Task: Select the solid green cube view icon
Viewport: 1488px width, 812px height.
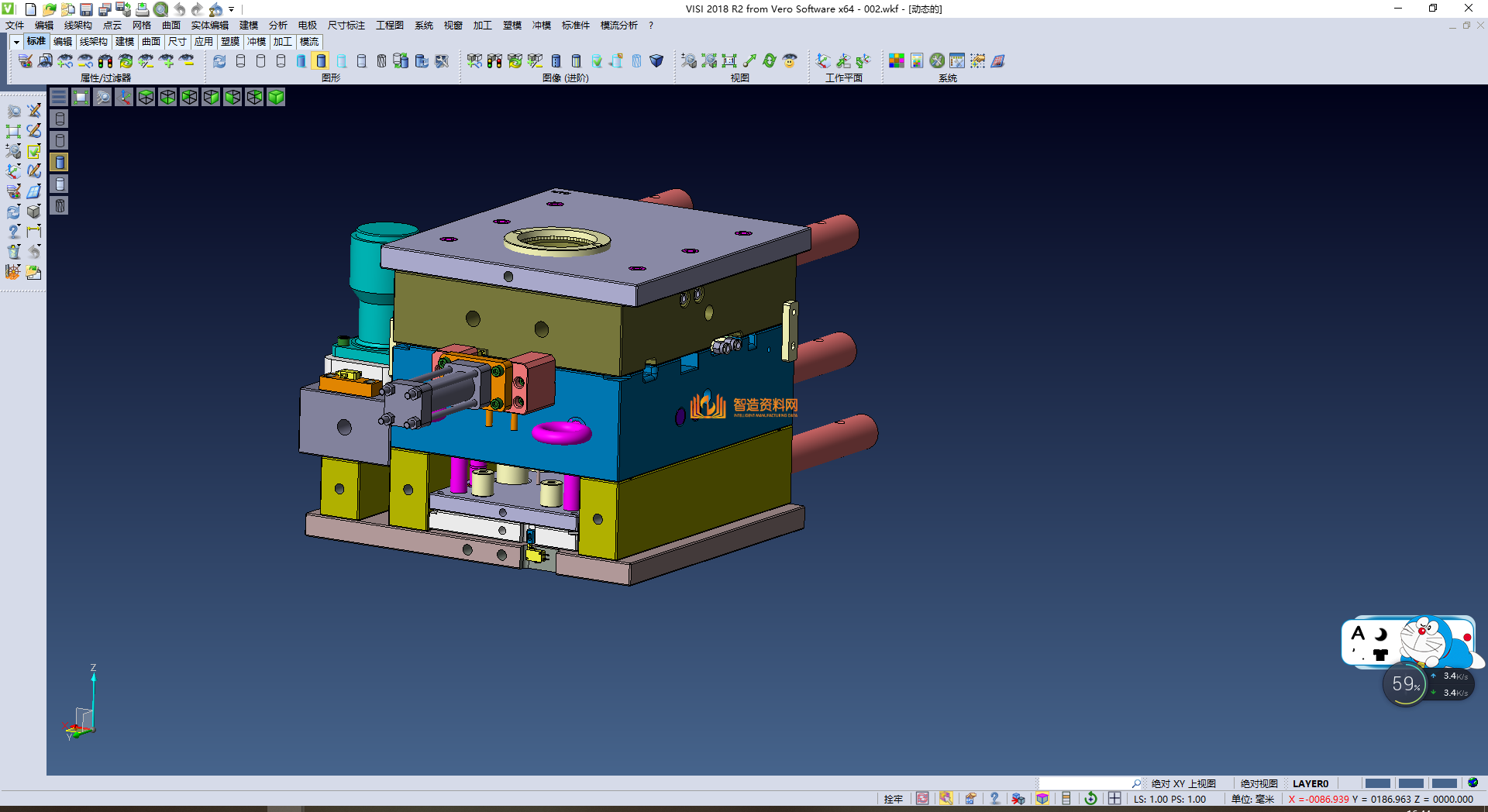Action: (276, 97)
